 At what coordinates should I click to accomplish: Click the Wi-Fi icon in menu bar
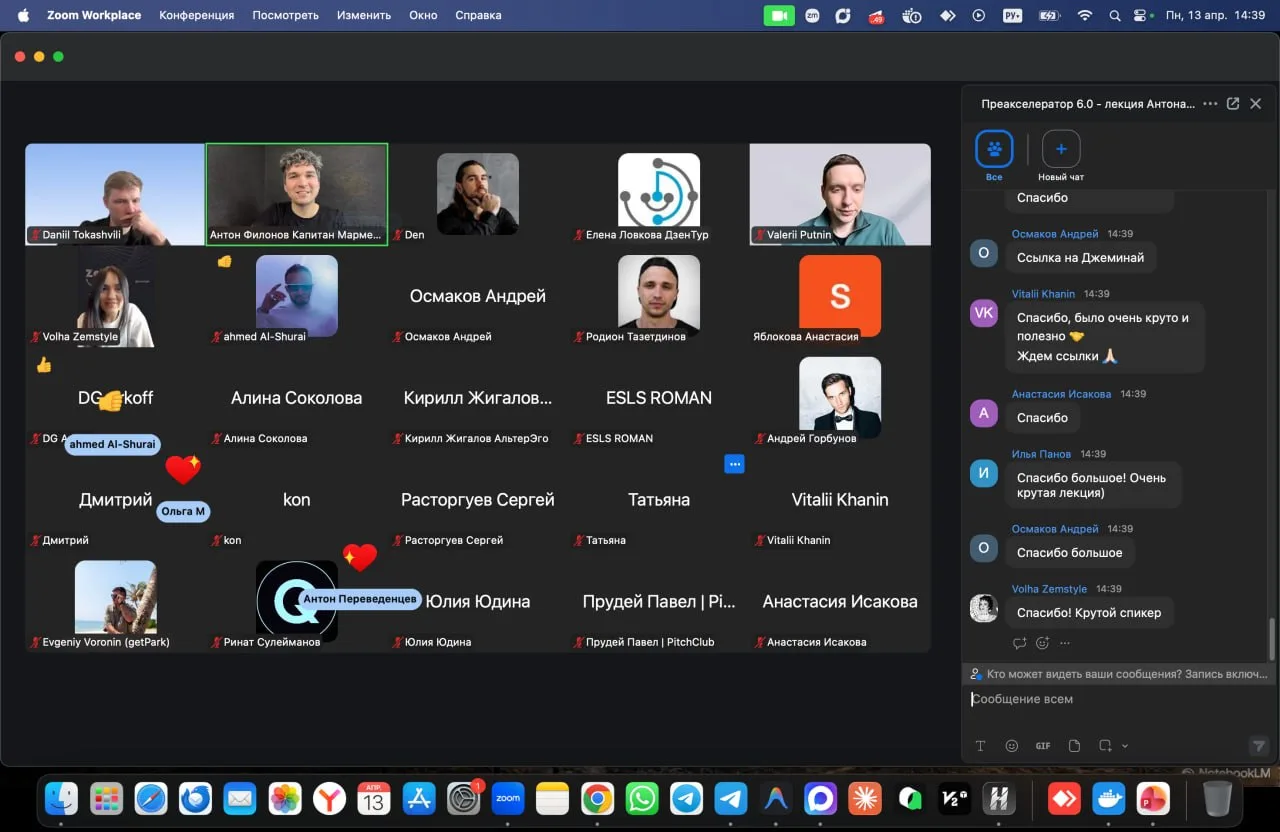1085,15
